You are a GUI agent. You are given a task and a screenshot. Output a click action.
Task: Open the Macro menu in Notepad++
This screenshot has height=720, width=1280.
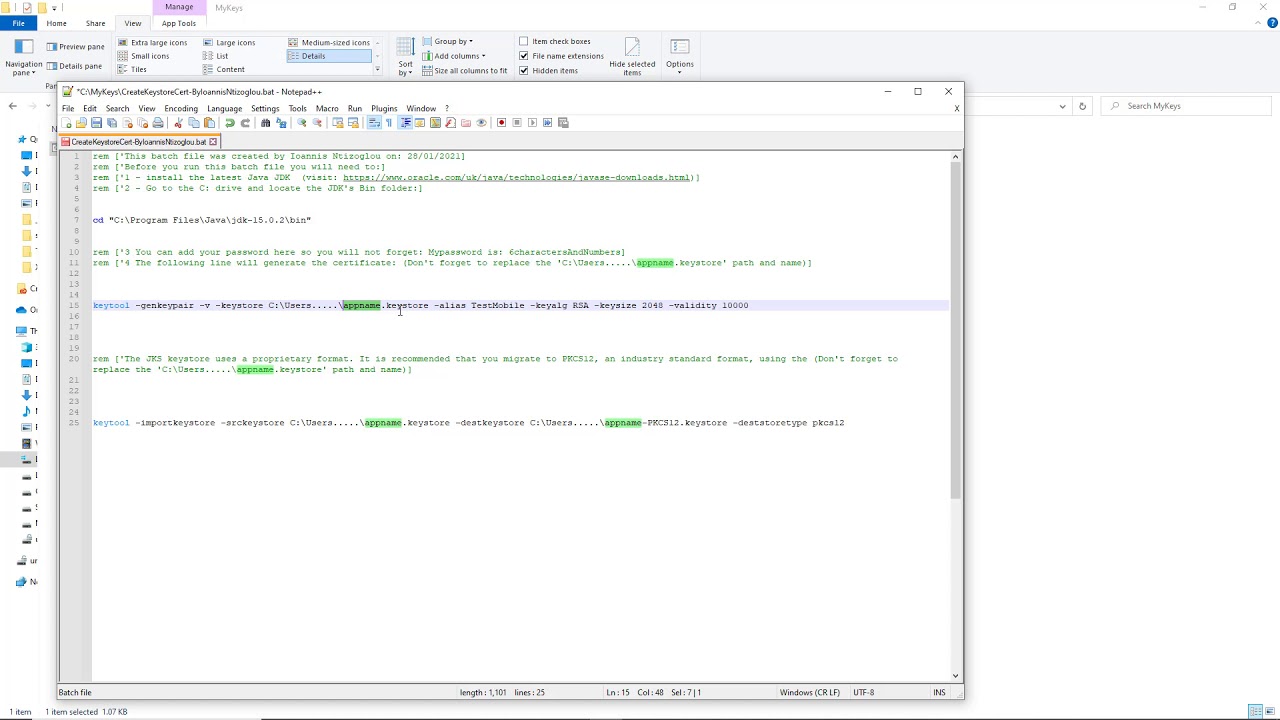pyautogui.click(x=327, y=108)
